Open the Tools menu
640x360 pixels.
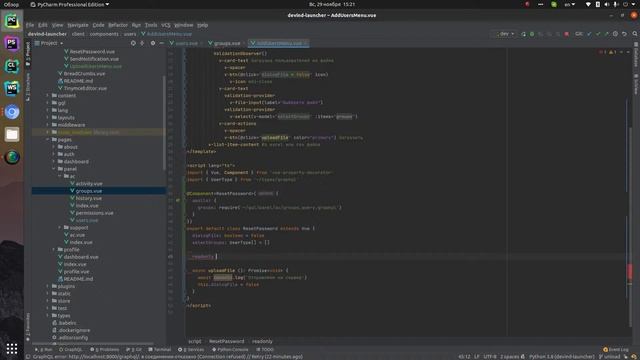tap(151, 25)
